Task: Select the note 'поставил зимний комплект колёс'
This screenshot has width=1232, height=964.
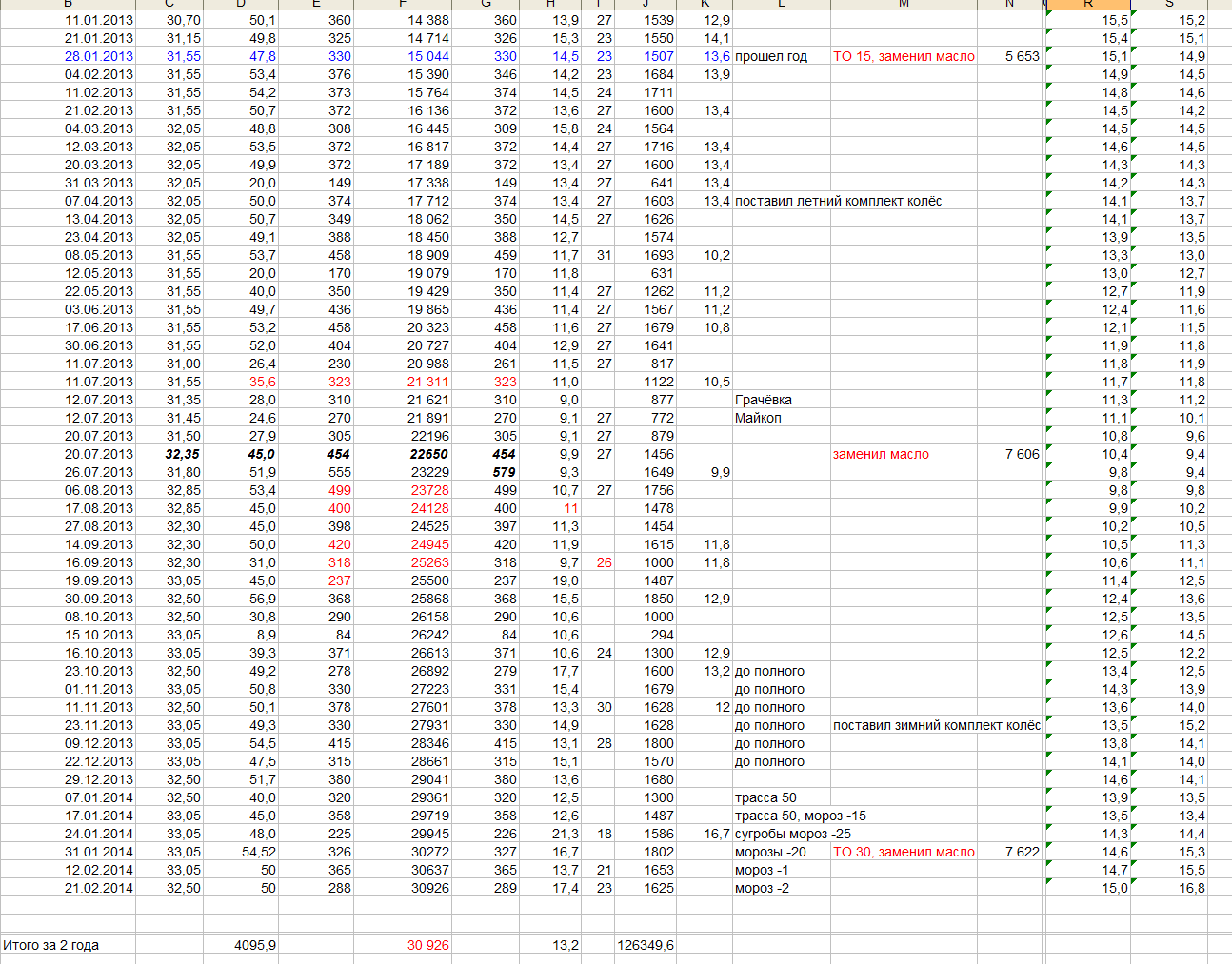Action: click(x=937, y=725)
